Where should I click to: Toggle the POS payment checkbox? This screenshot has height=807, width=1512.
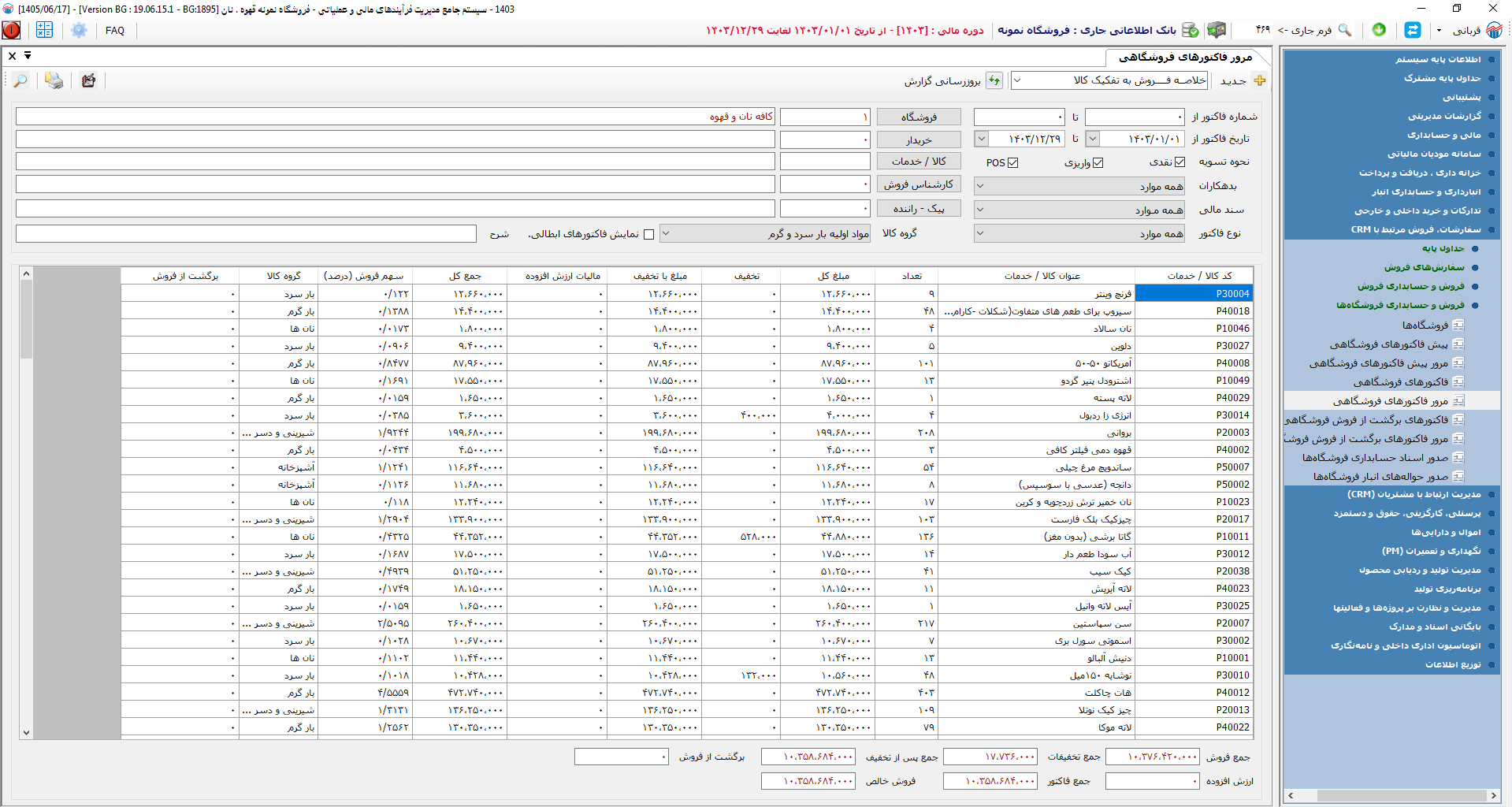click(x=1012, y=163)
